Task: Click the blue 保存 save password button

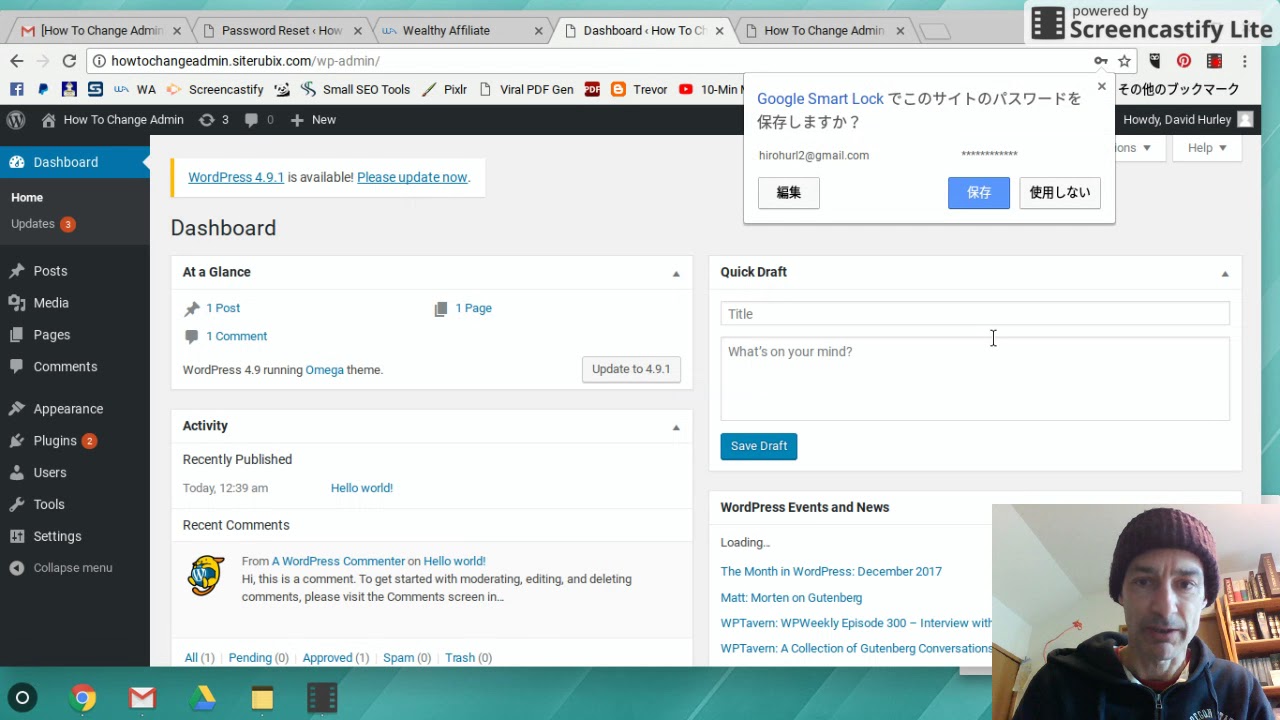Action: pos(979,193)
